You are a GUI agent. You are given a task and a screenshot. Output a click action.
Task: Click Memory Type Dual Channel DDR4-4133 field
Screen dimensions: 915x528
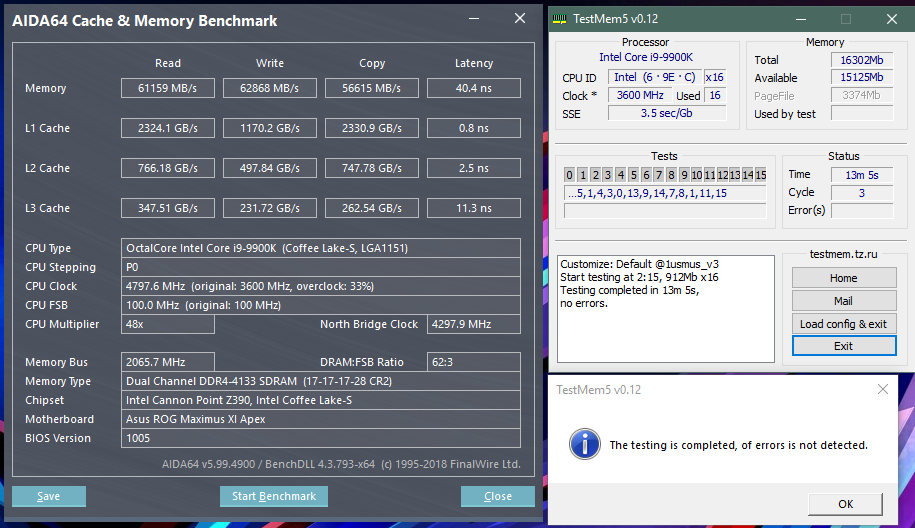tap(320, 381)
